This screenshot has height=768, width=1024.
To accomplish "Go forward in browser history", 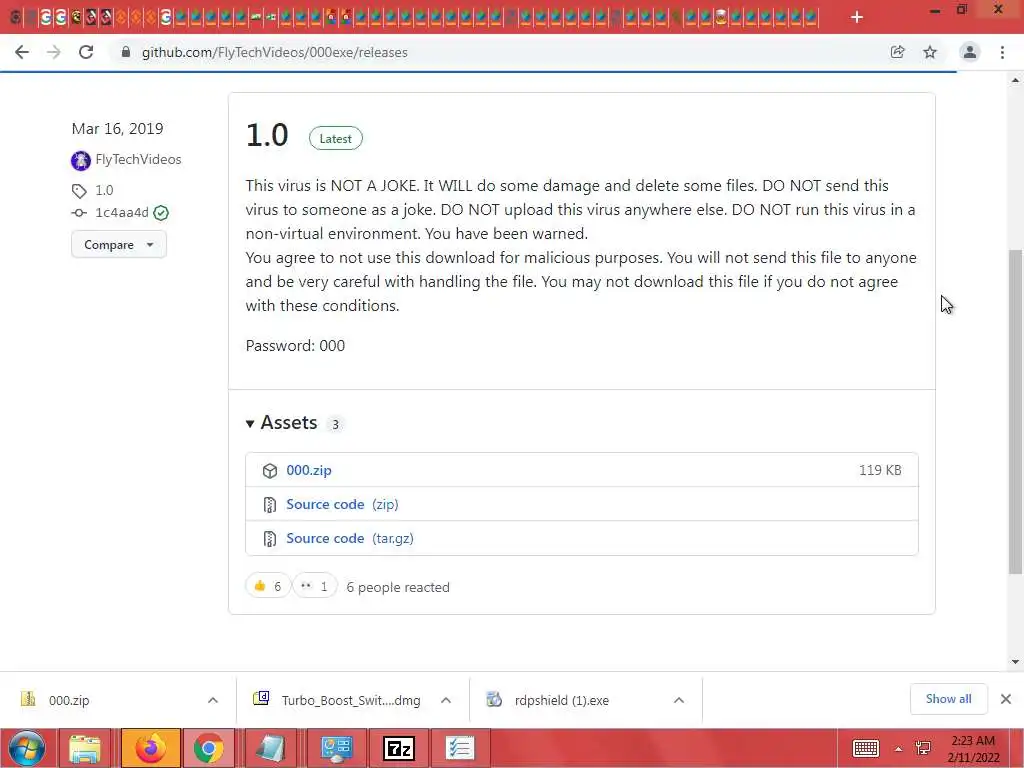I will pyautogui.click(x=54, y=52).
